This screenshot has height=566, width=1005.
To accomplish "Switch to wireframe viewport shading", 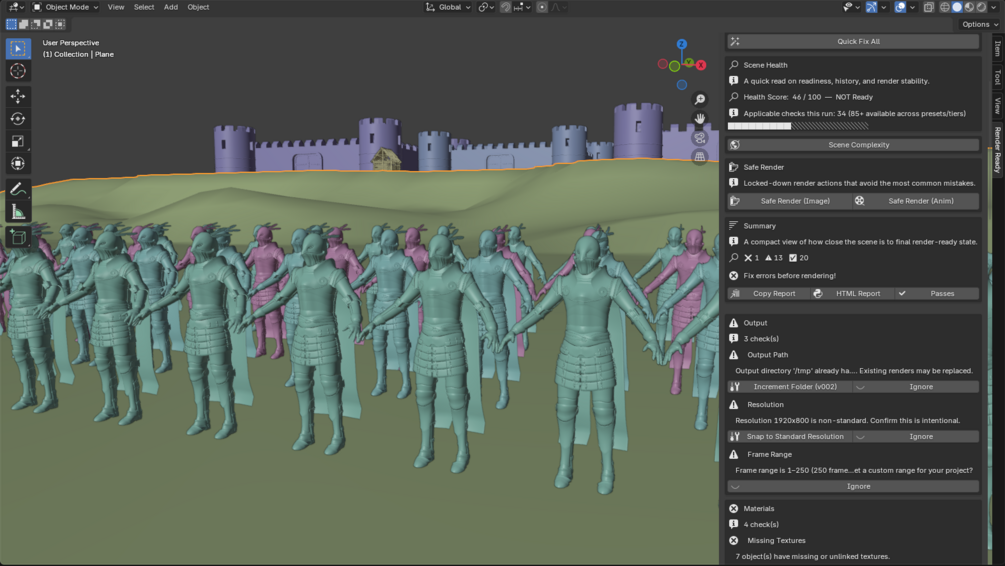I will (x=945, y=7).
